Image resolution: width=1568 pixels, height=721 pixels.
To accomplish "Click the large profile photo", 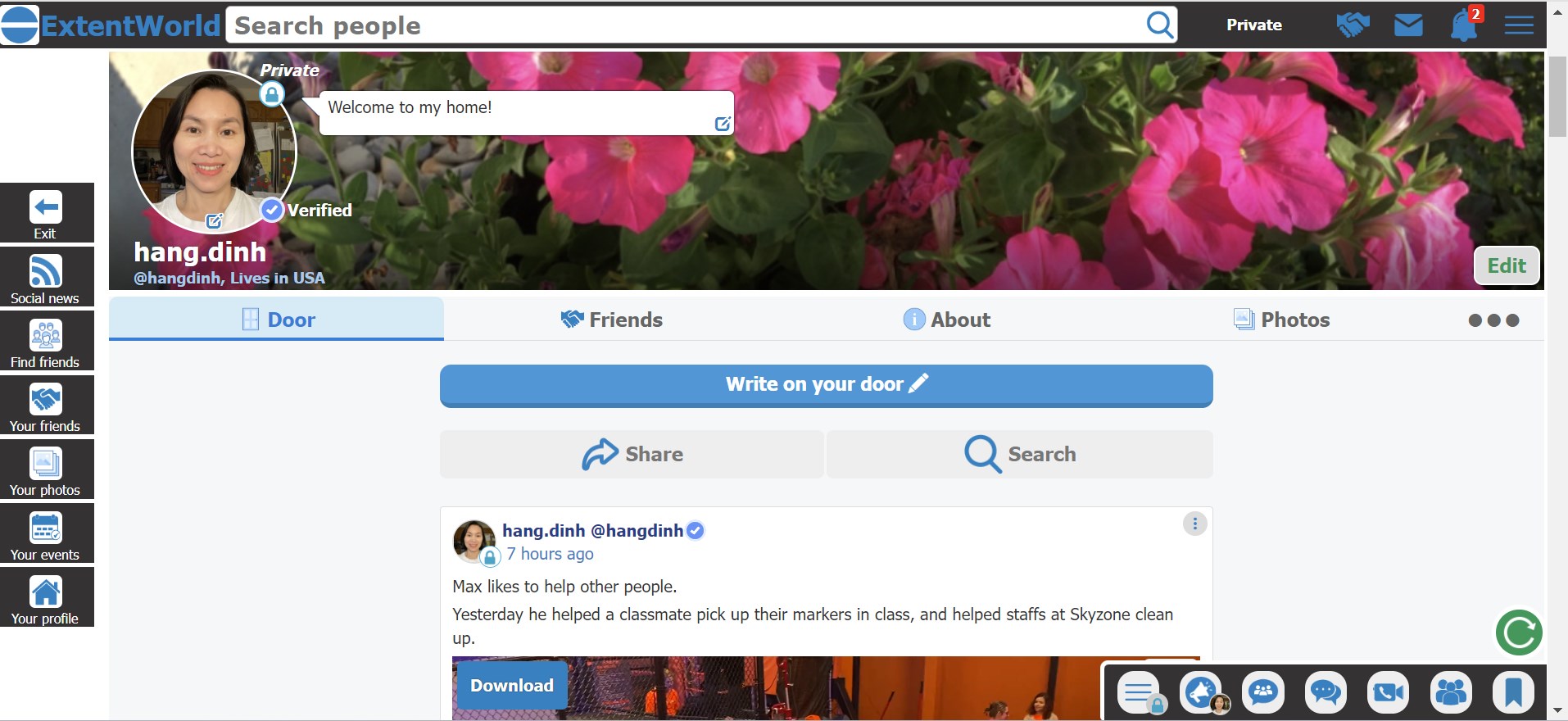I will click(214, 152).
